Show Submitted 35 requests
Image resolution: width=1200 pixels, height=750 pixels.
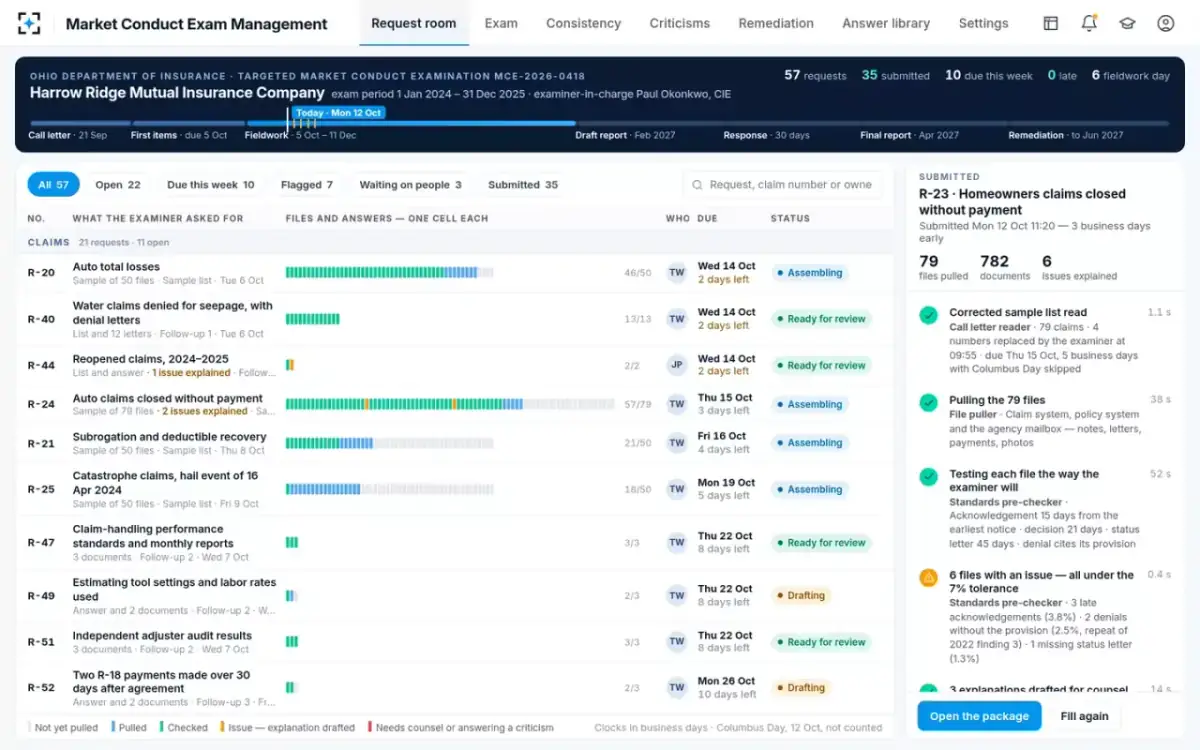(523, 185)
